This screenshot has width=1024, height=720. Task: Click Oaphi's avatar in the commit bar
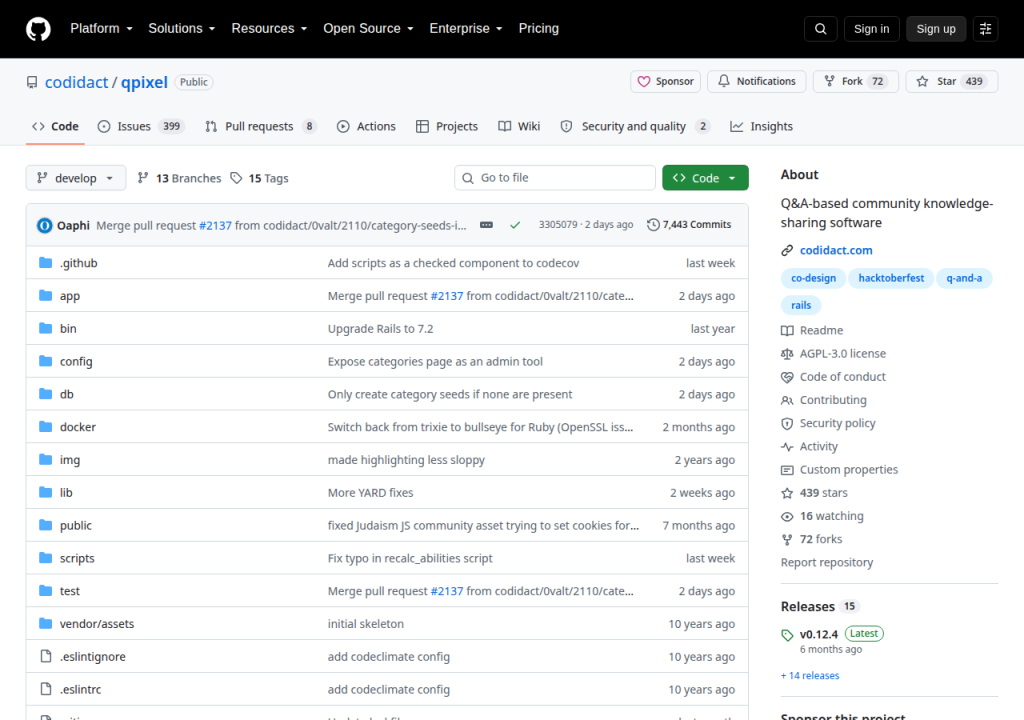[x=44, y=225]
